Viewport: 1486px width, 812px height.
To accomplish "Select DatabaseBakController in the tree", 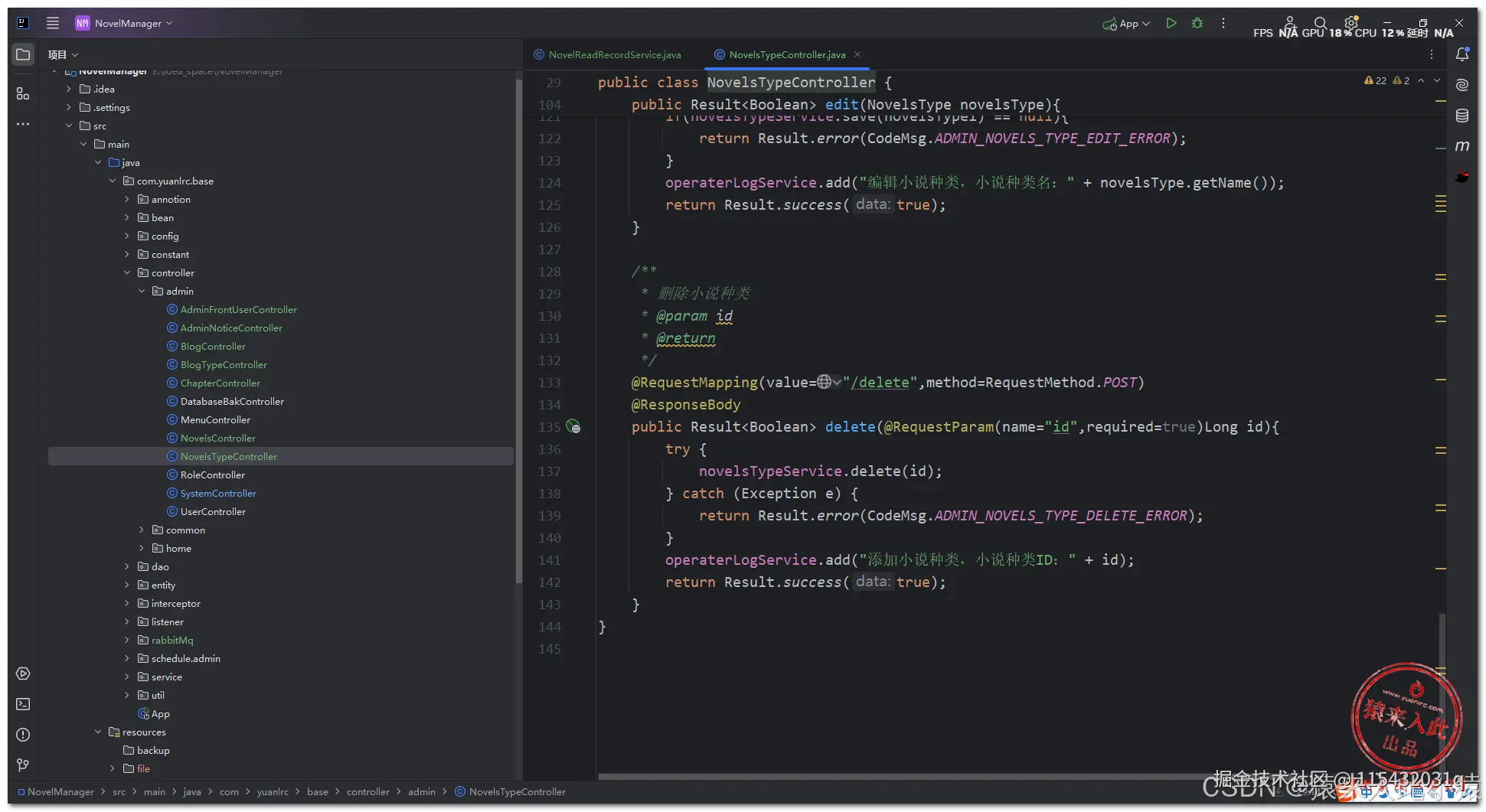I will tap(232, 401).
